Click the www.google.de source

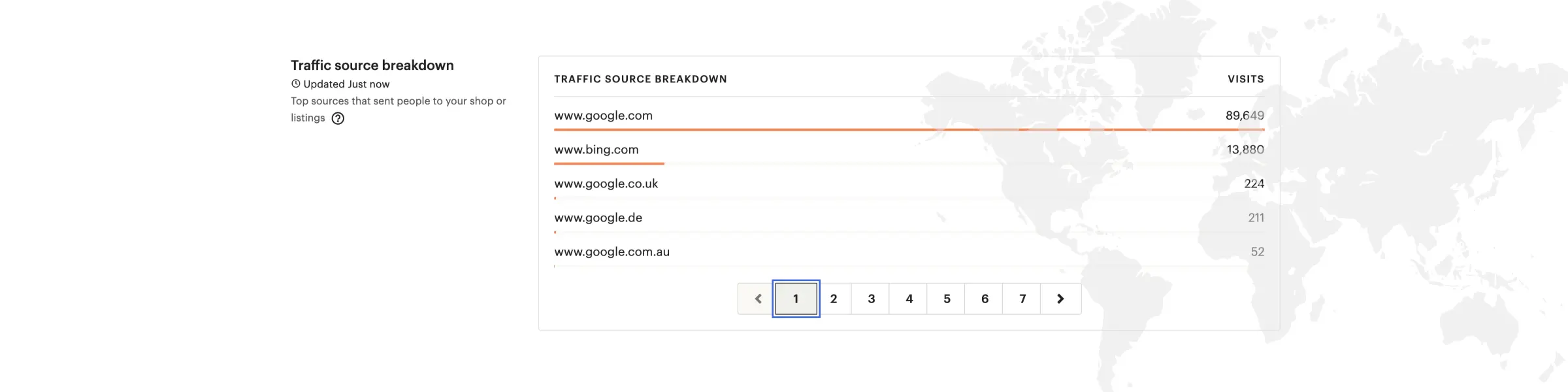click(598, 218)
